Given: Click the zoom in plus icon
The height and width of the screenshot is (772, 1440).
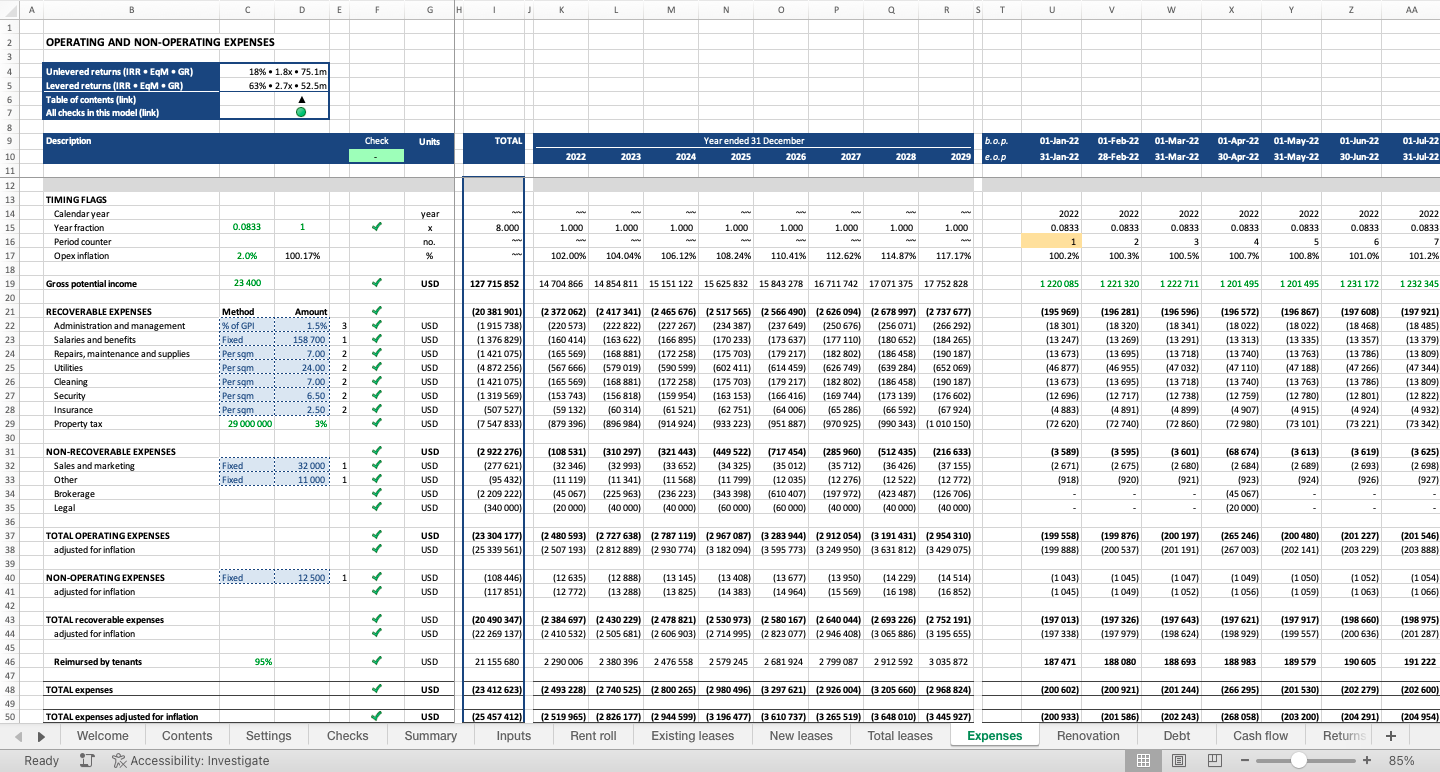Looking at the screenshot, I should (1366, 760).
